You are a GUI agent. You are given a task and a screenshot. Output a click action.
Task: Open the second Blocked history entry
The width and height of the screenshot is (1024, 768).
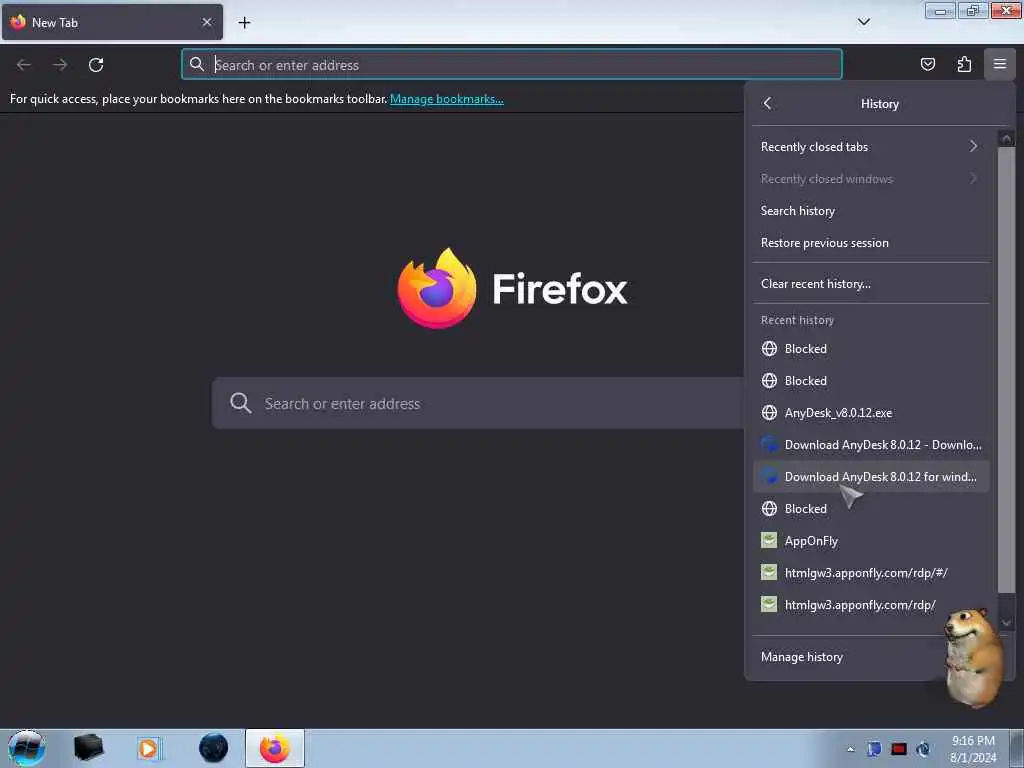[871, 381]
